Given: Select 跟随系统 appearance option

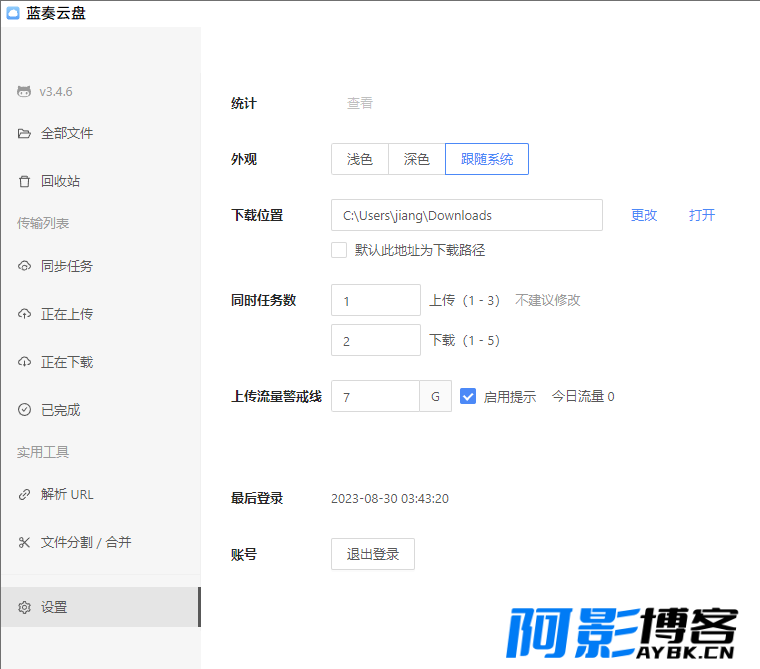Looking at the screenshot, I should (x=487, y=159).
